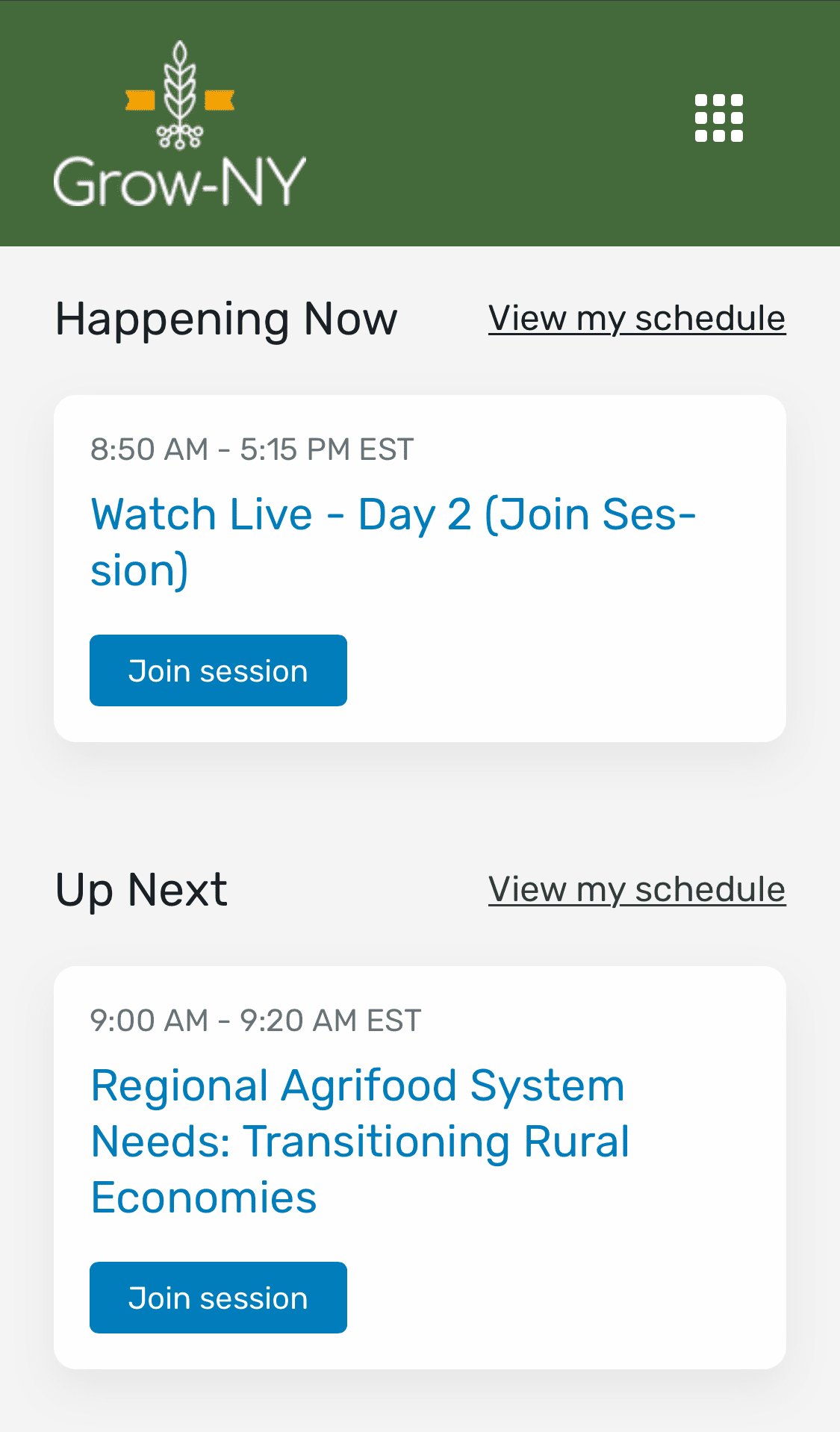Open the grid apps menu icon
This screenshot has height=1432, width=840.
click(x=718, y=118)
